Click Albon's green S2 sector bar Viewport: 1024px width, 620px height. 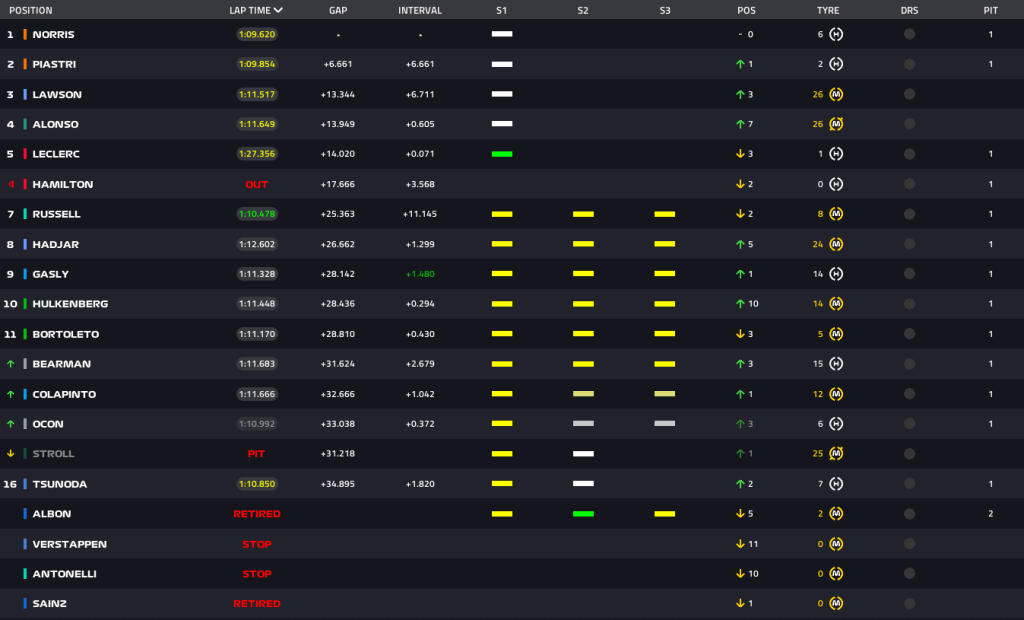click(x=583, y=514)
